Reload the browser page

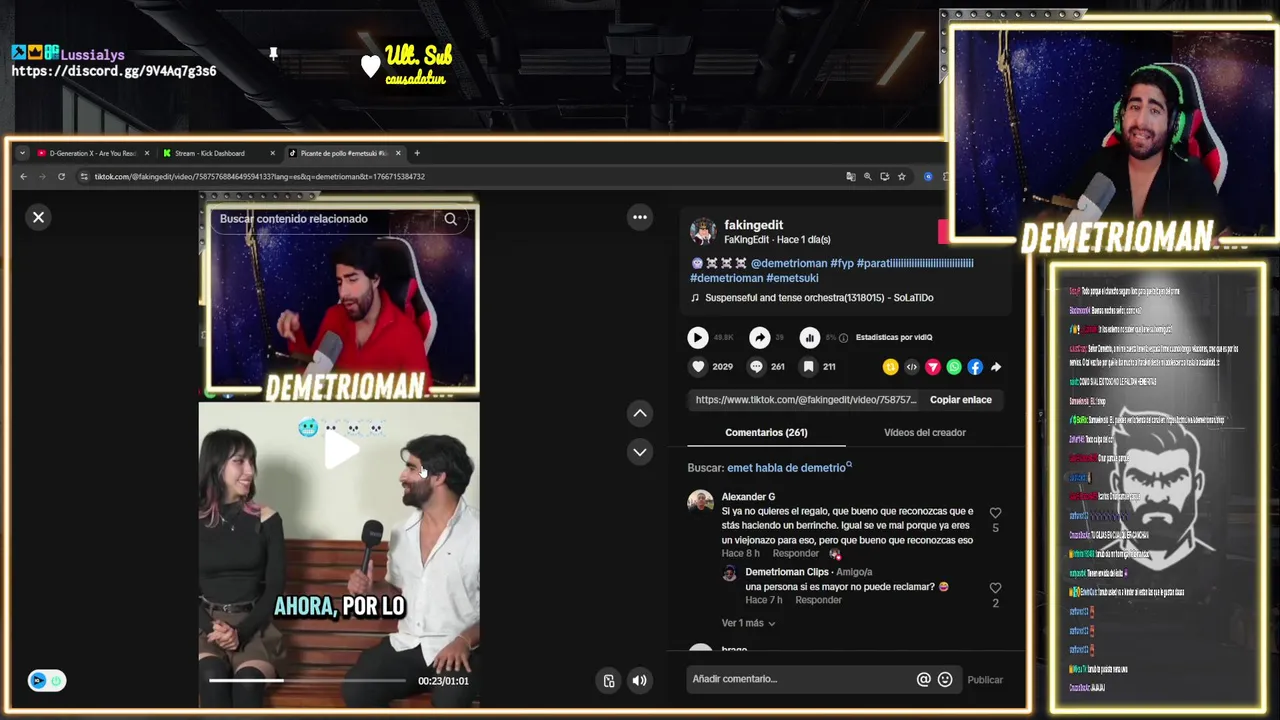[61, 177]
